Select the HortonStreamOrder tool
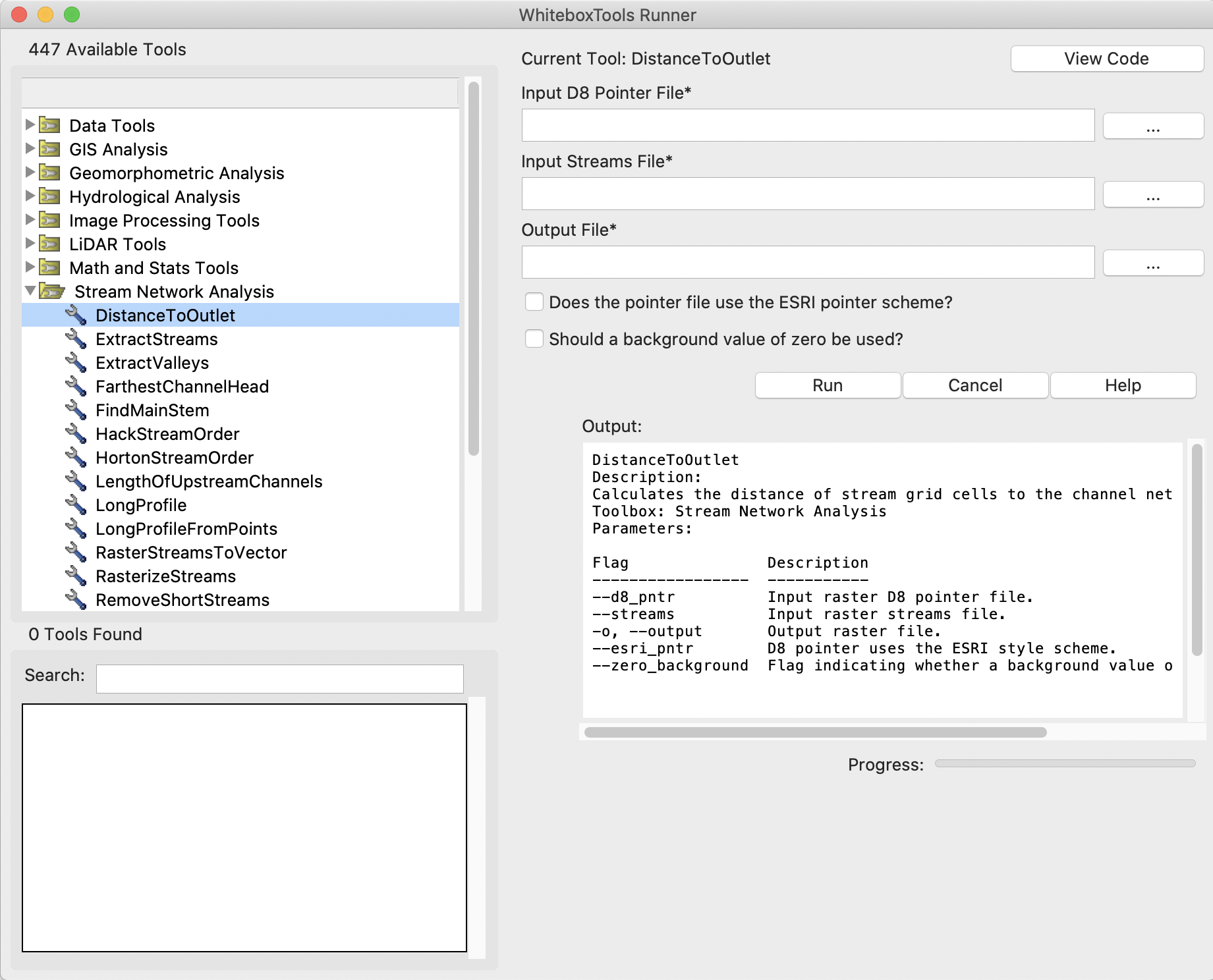 coord(175,458)
